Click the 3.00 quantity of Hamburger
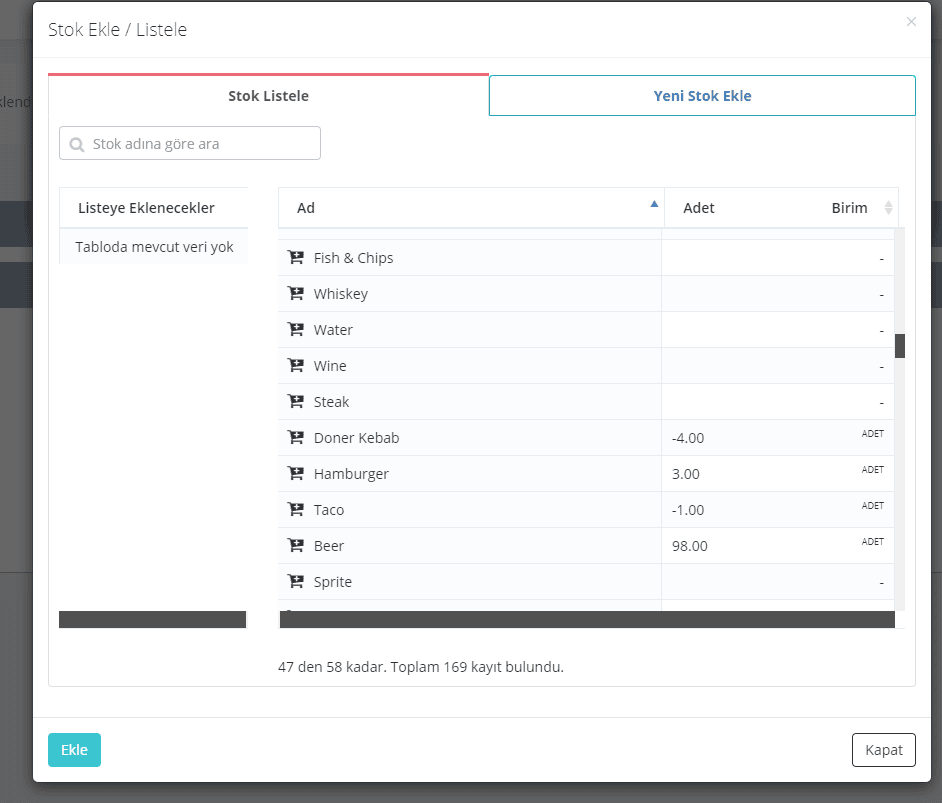This screenshot has height=803, width=942. coord(685,474)
